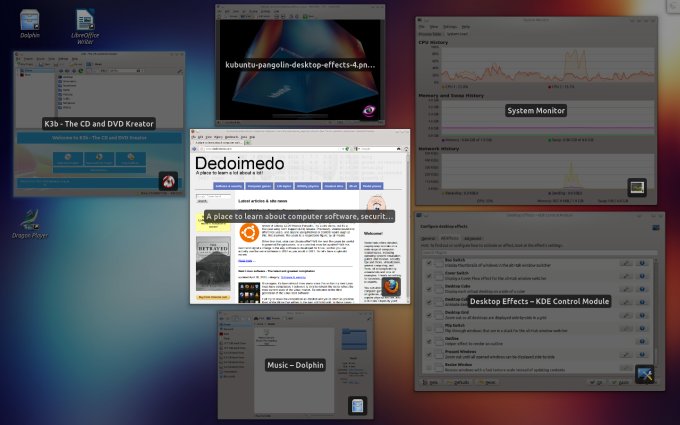
Task: Click the Firefox back arrow button
Action: (194, 149)
